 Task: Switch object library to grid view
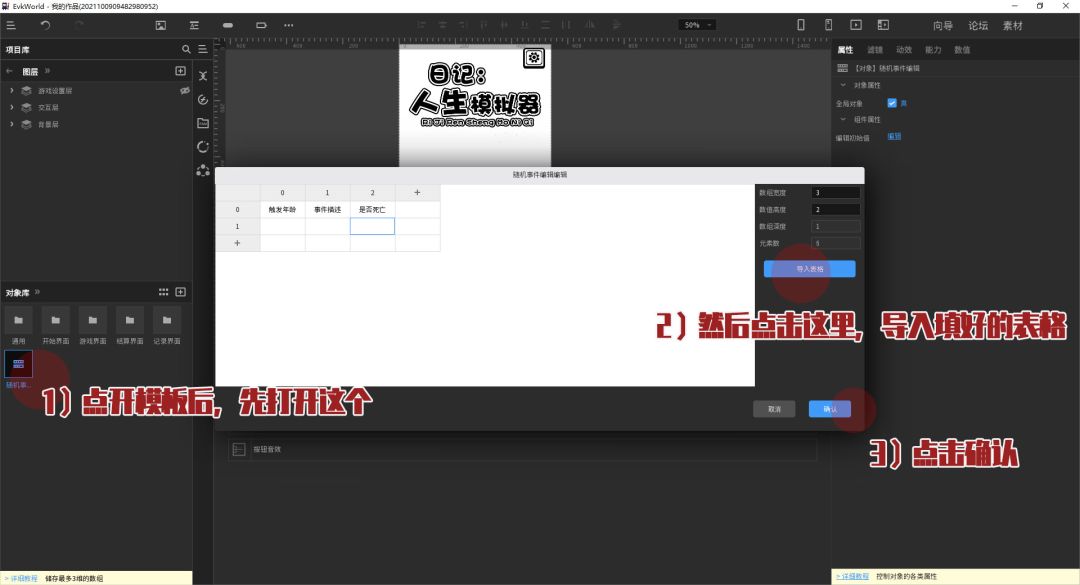tap(163, 292)
